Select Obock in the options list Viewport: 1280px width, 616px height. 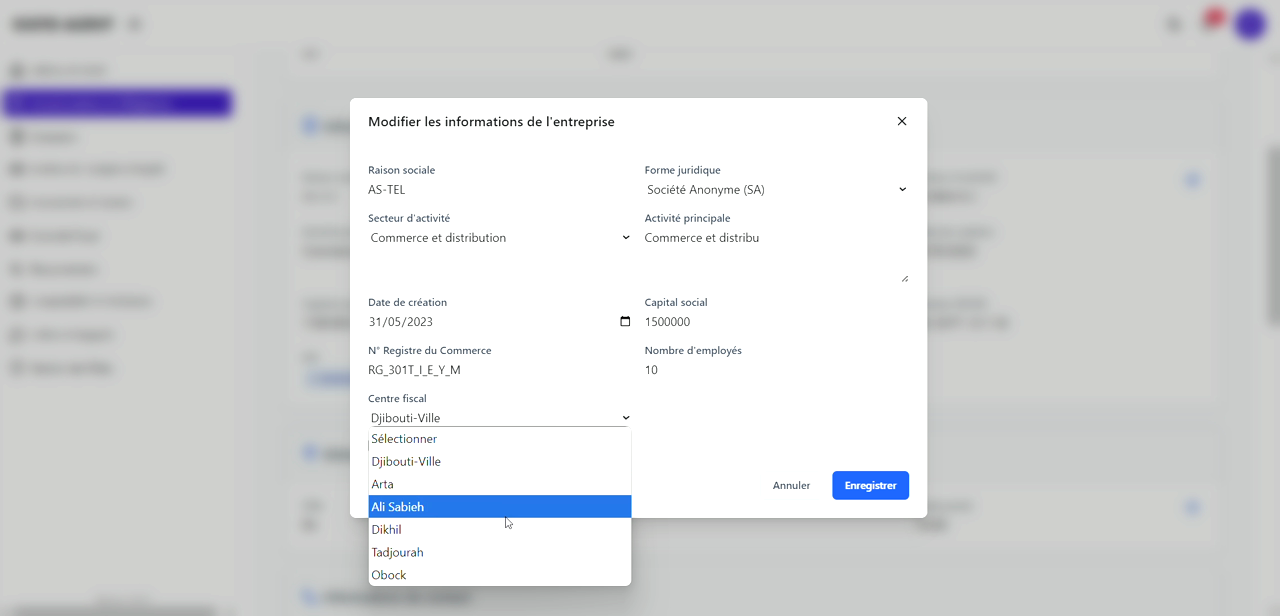click(x=499, y=575)
